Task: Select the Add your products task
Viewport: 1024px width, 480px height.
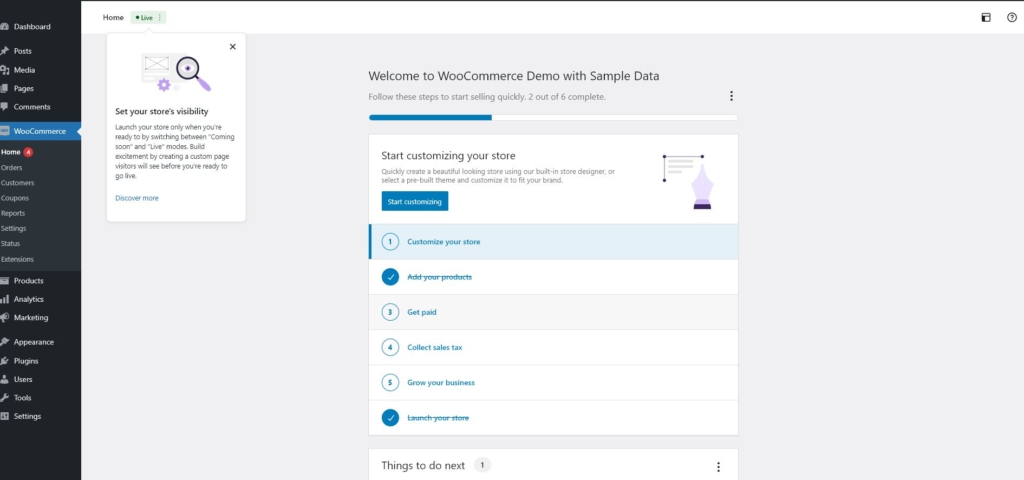Action: click(x=553, y=277)
